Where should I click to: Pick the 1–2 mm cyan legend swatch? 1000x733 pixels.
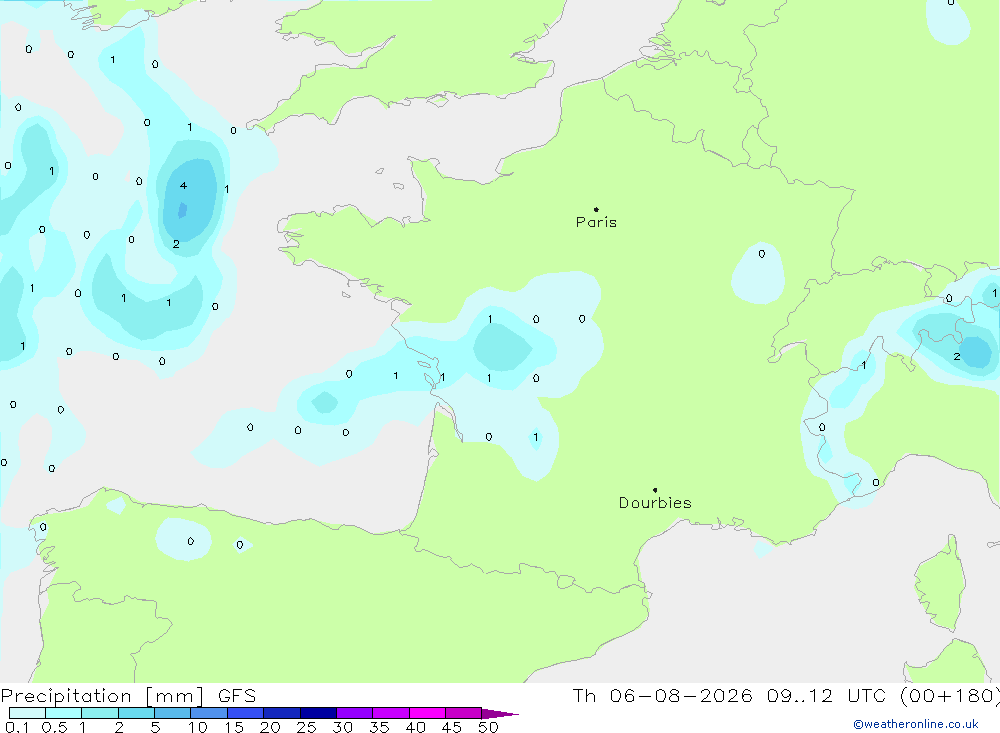click(100, 713)
